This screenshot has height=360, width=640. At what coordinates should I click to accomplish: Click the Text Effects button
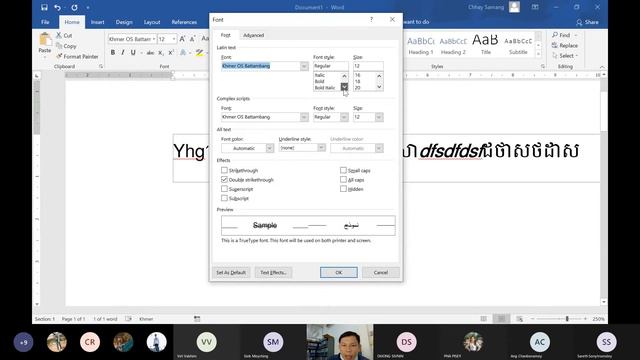273,272
